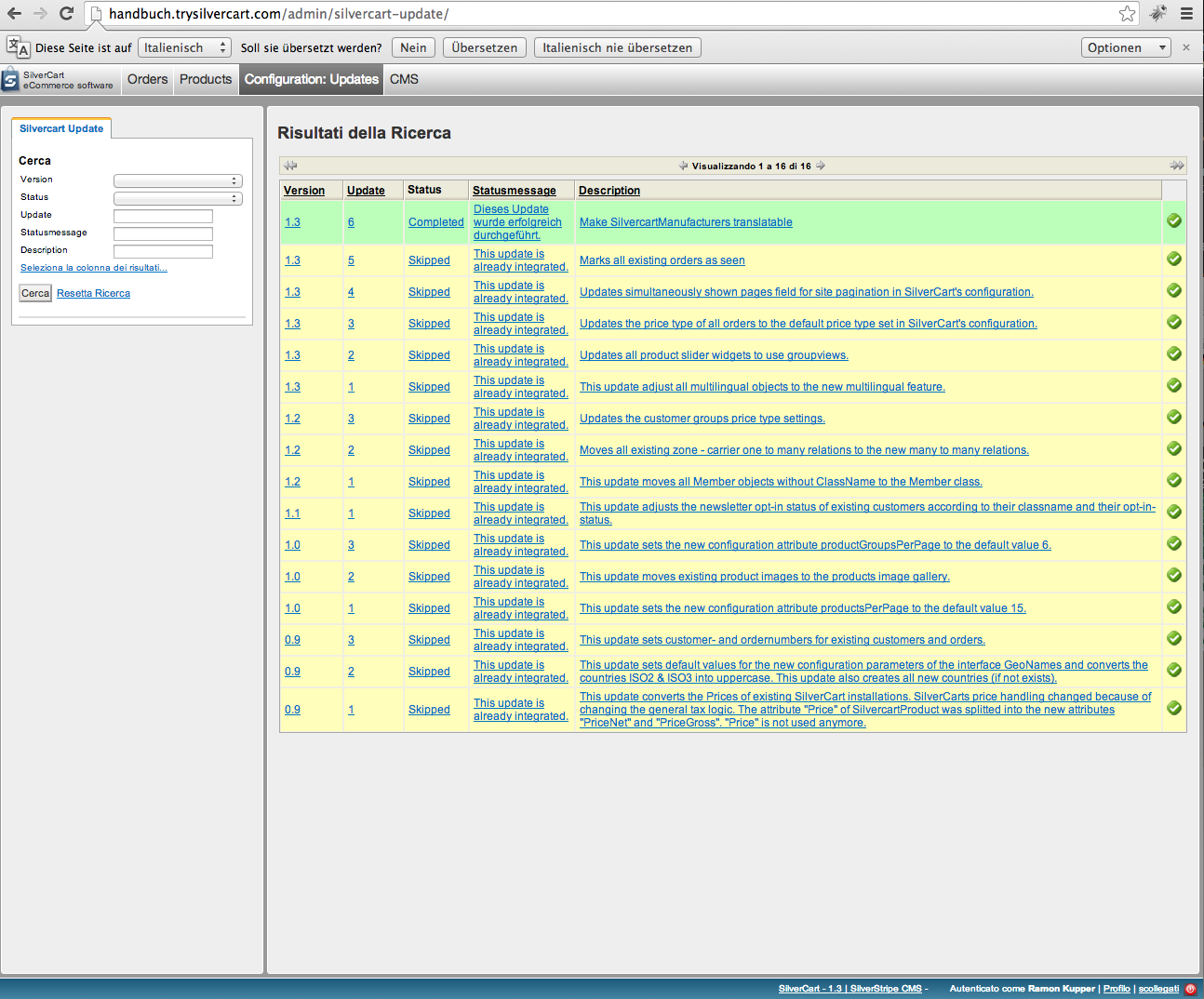
Task: Open the Products menu
Action: point(206,79)
